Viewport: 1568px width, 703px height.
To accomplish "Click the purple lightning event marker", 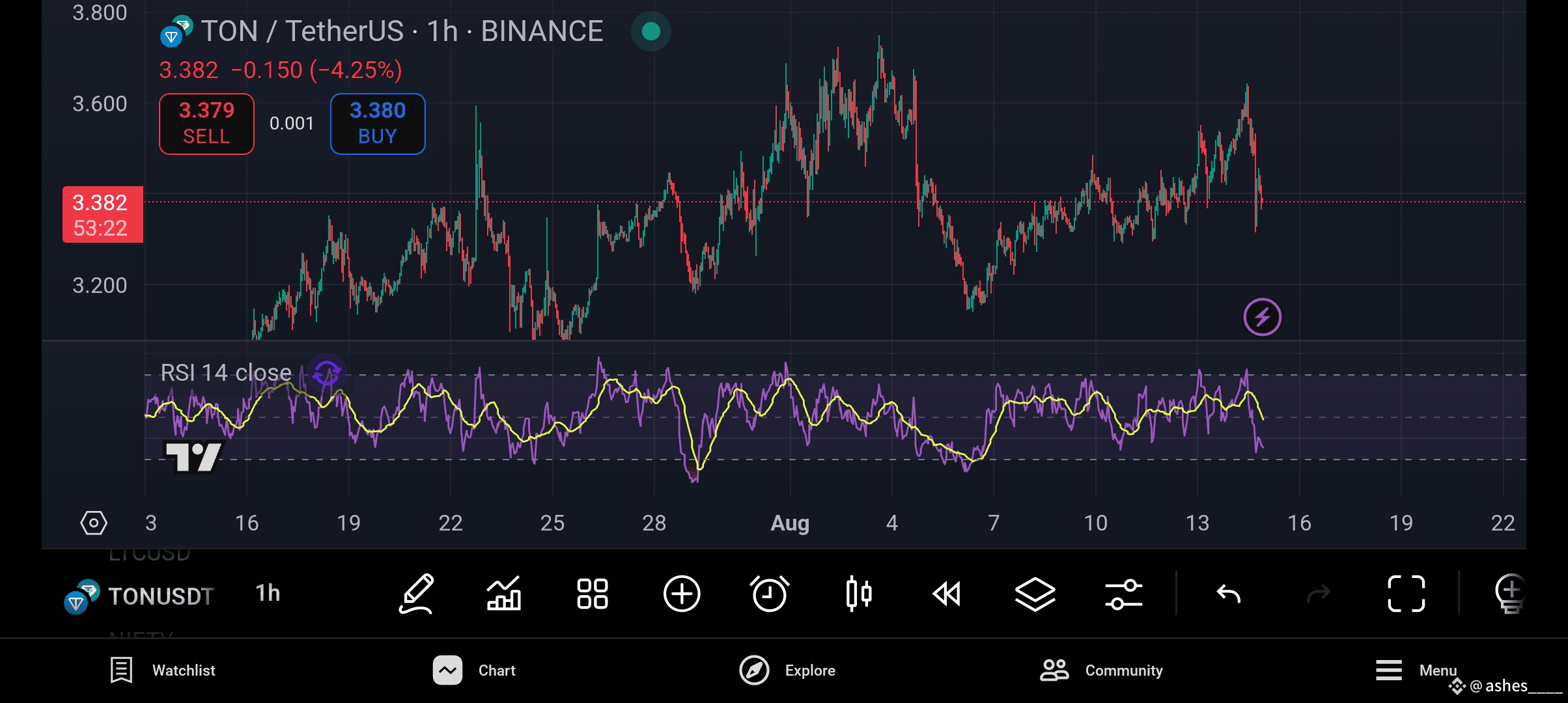I will pyautogui.click(x=1263, y=318).
